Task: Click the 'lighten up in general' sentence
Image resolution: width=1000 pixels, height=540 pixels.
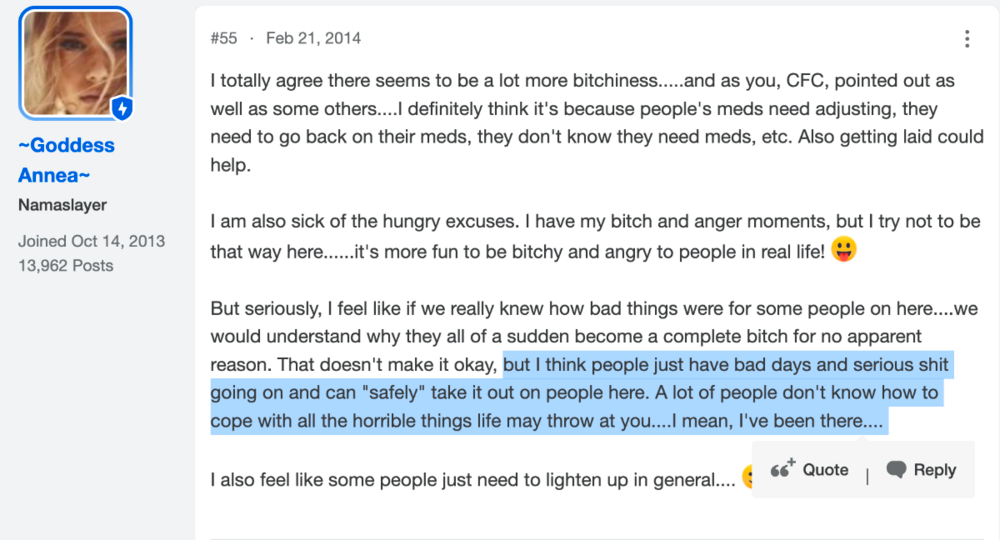Action: pos(473,479)
